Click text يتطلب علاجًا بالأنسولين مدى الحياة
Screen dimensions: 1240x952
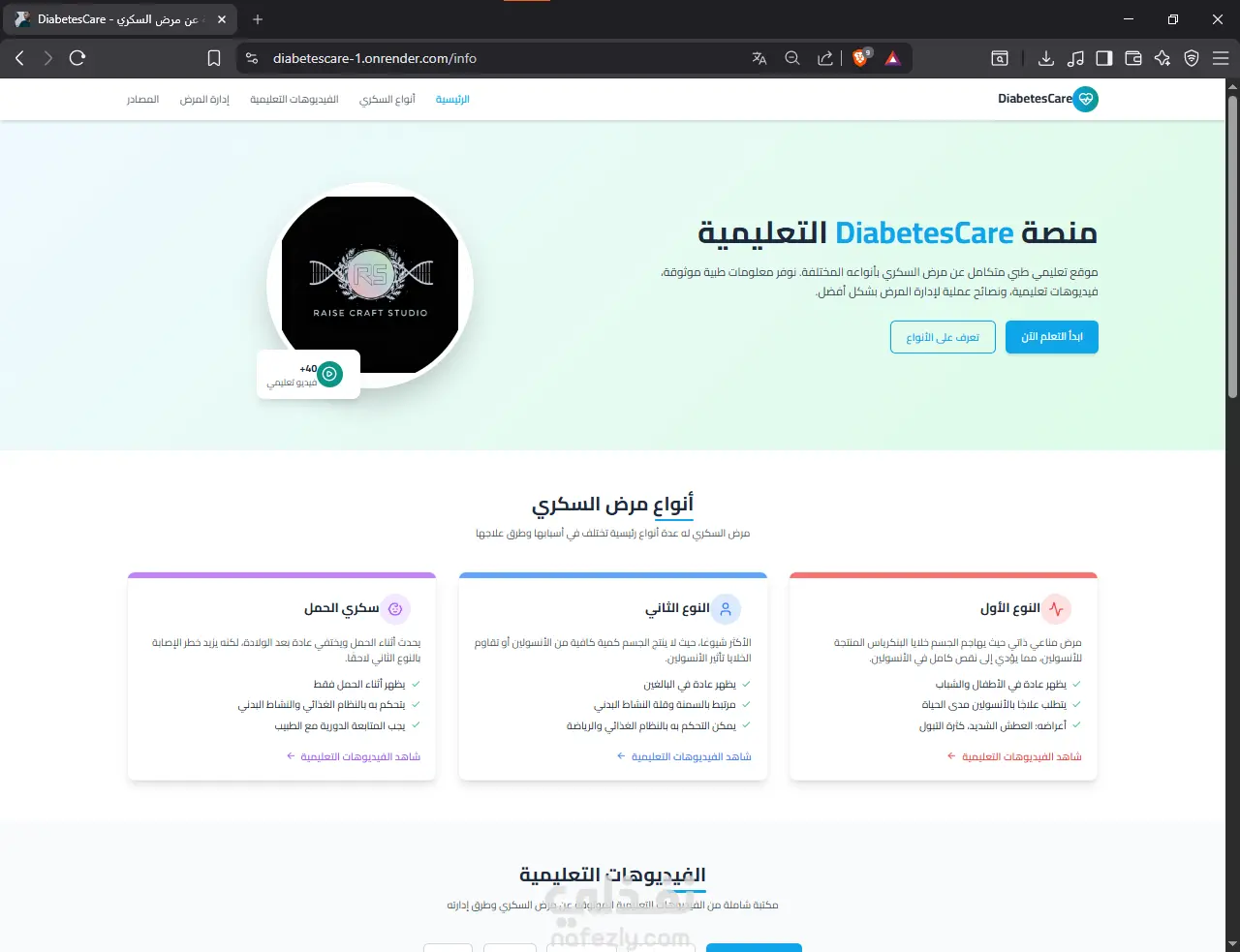point(994,704)
